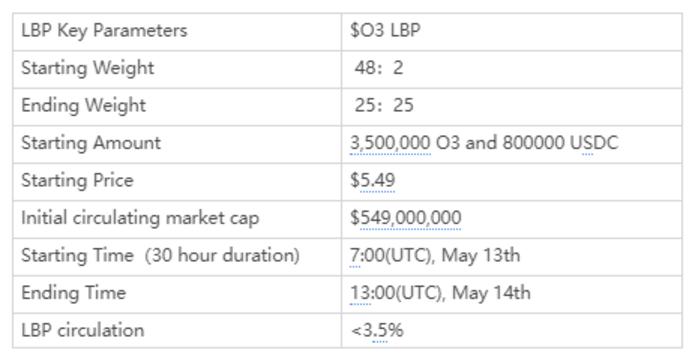Click the 'Initial circulating market cap' label

coord(140,218)
